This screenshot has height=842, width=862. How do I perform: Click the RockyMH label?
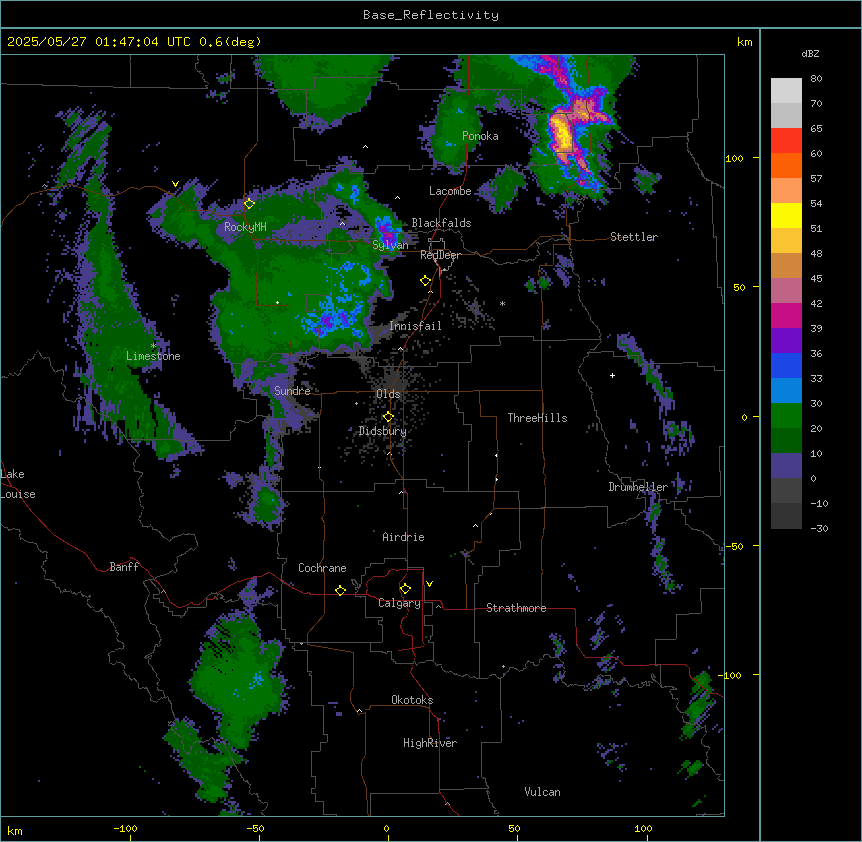pos(245,227)
